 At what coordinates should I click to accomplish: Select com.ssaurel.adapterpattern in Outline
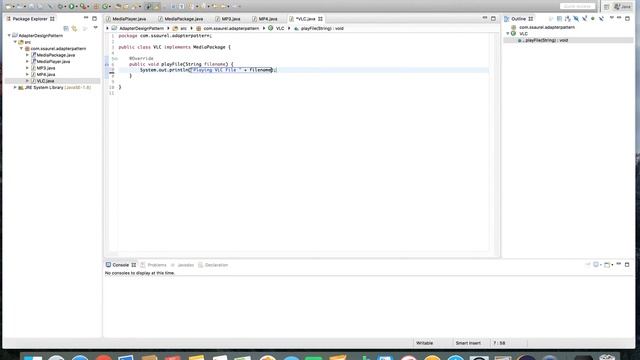pos(547,27)
